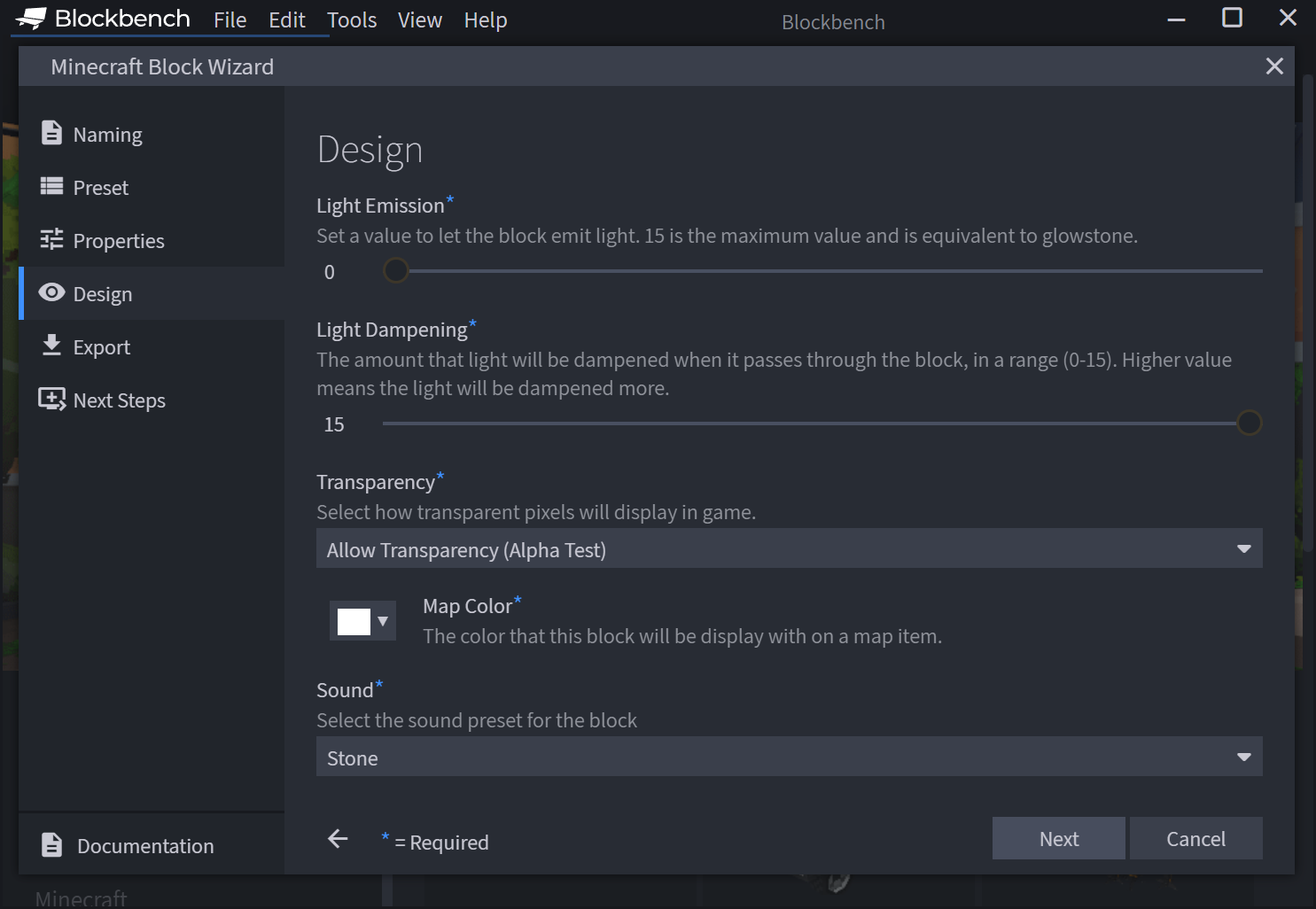Select the Export download icon
Screen dimensions: 1316x909
tap(51, 346)
